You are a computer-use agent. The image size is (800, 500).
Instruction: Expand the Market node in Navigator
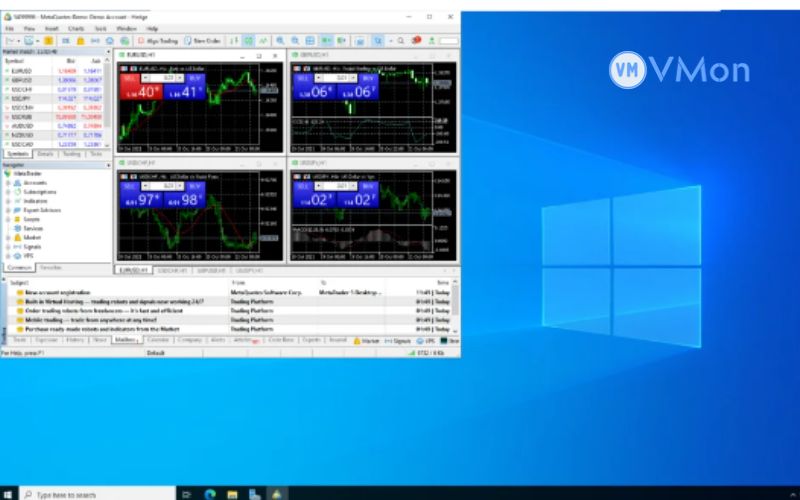8,238
